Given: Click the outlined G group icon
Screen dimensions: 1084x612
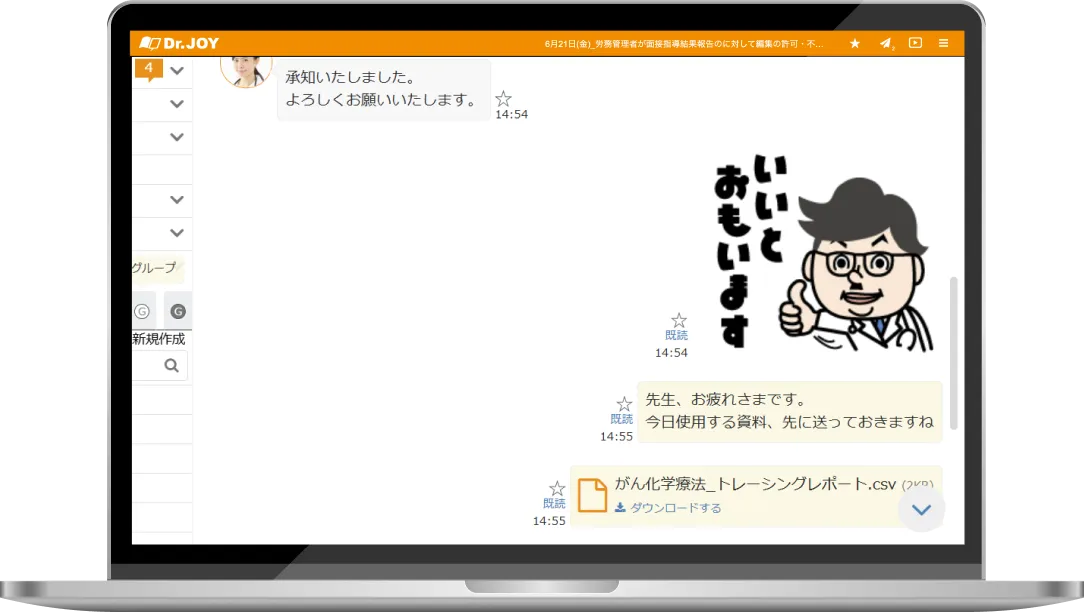Looking at the screenshot, I should tap(142, 311).
